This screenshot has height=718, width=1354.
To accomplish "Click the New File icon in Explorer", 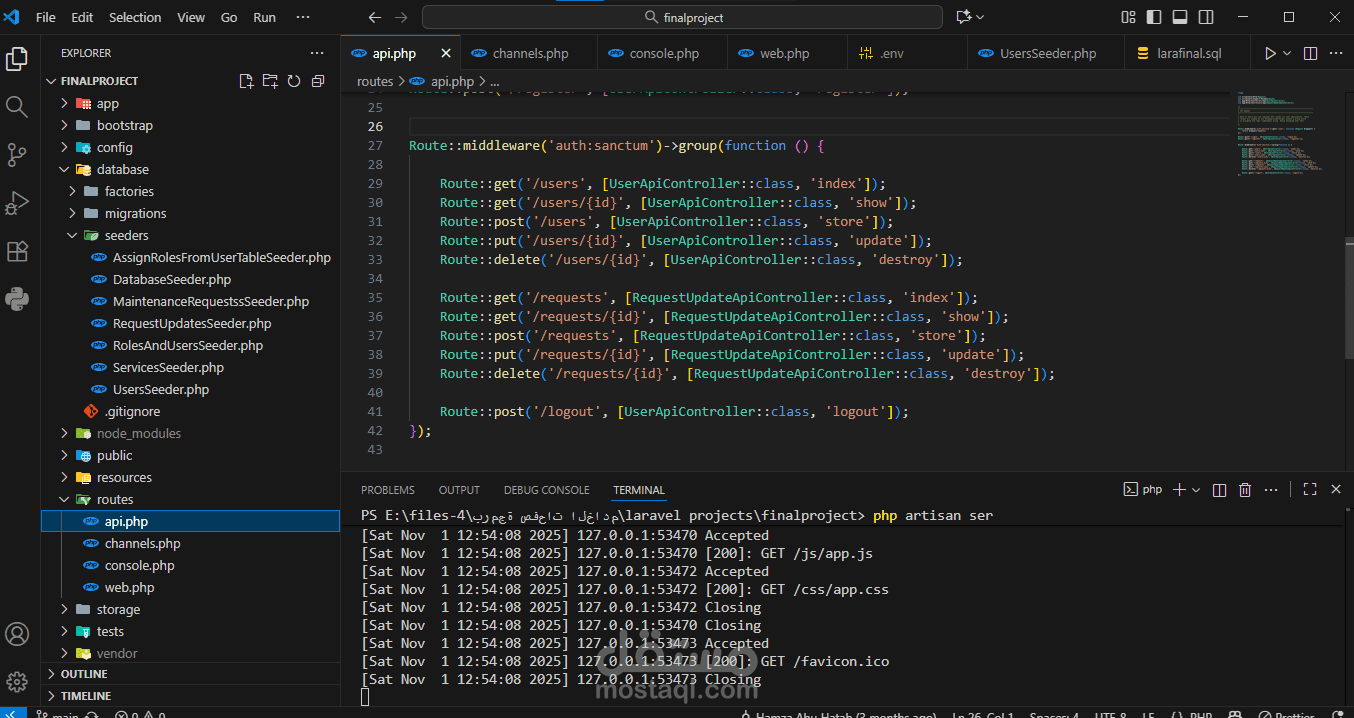I will 246,81.
